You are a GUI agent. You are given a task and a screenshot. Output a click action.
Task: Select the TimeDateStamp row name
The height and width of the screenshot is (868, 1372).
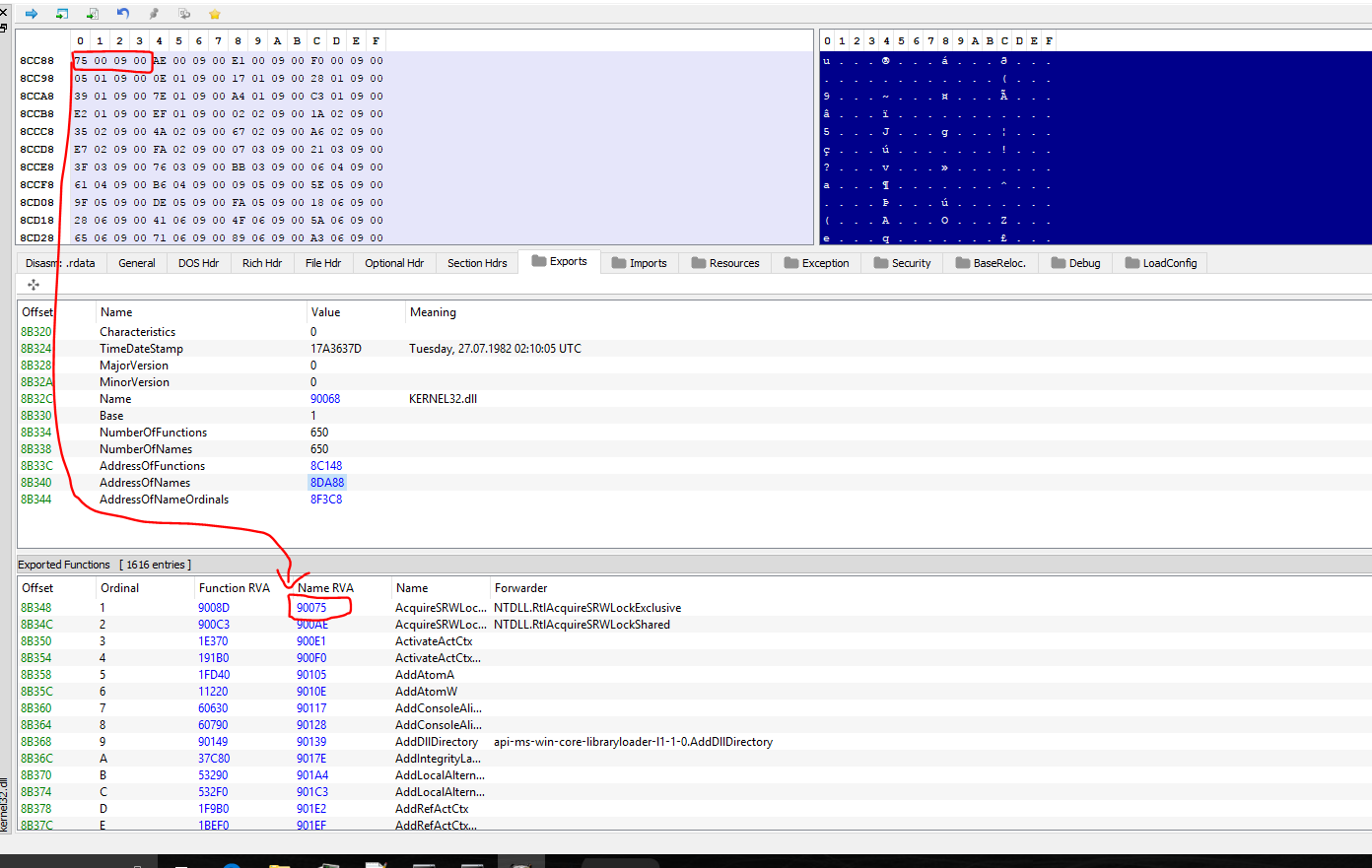click(x=141, y=349)
